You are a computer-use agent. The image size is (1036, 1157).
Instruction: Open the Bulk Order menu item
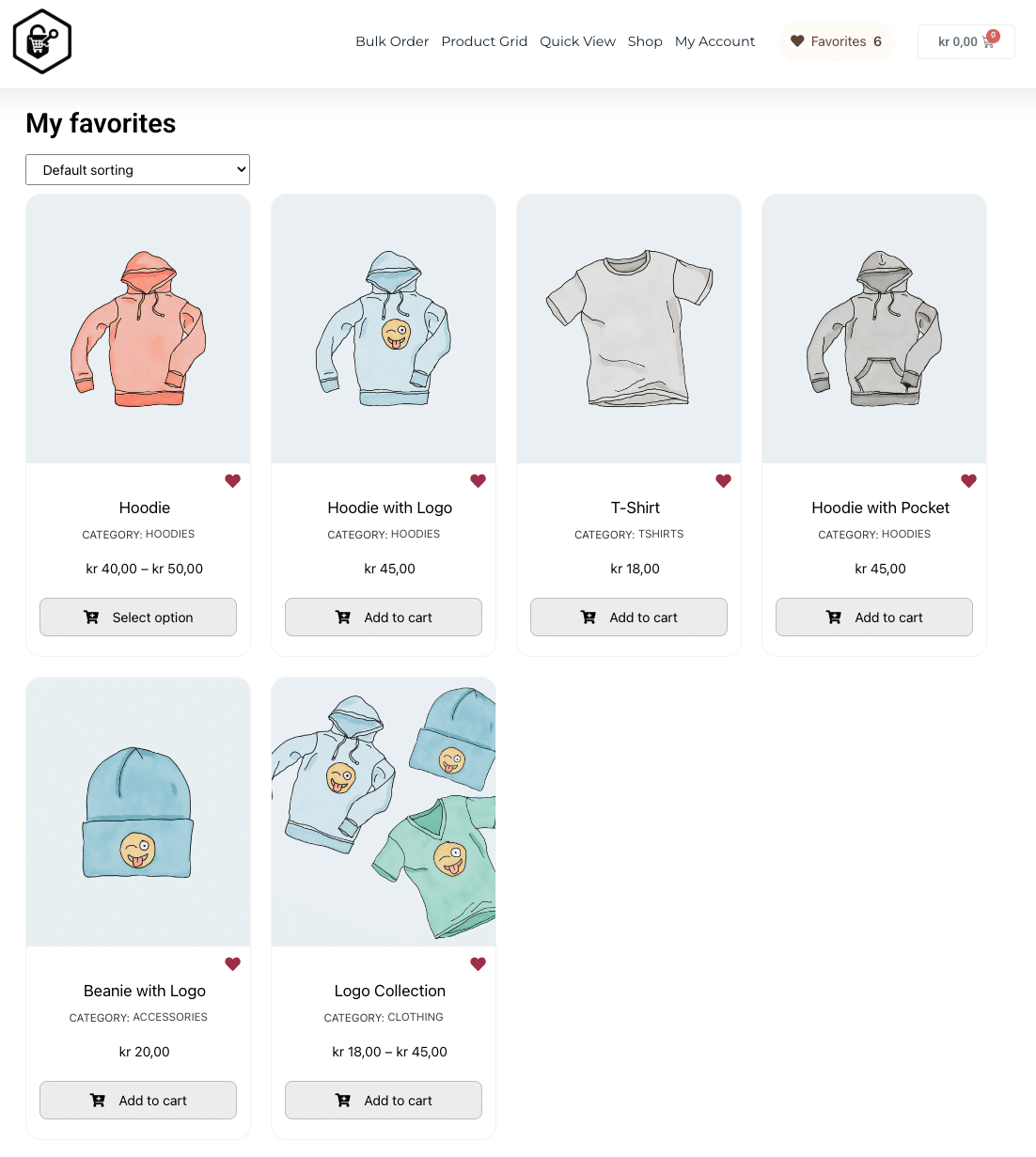tap(392, 41)
